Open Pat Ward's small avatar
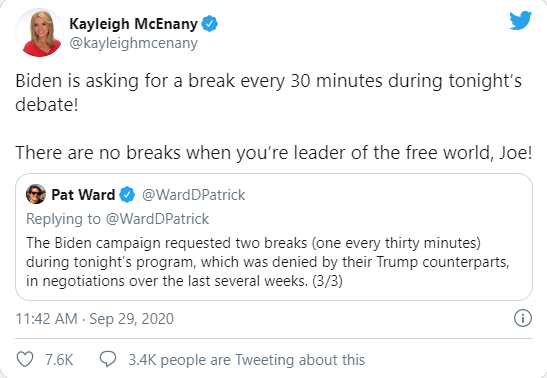The height and width of the screenshot is (378, 547). point(36,194)
